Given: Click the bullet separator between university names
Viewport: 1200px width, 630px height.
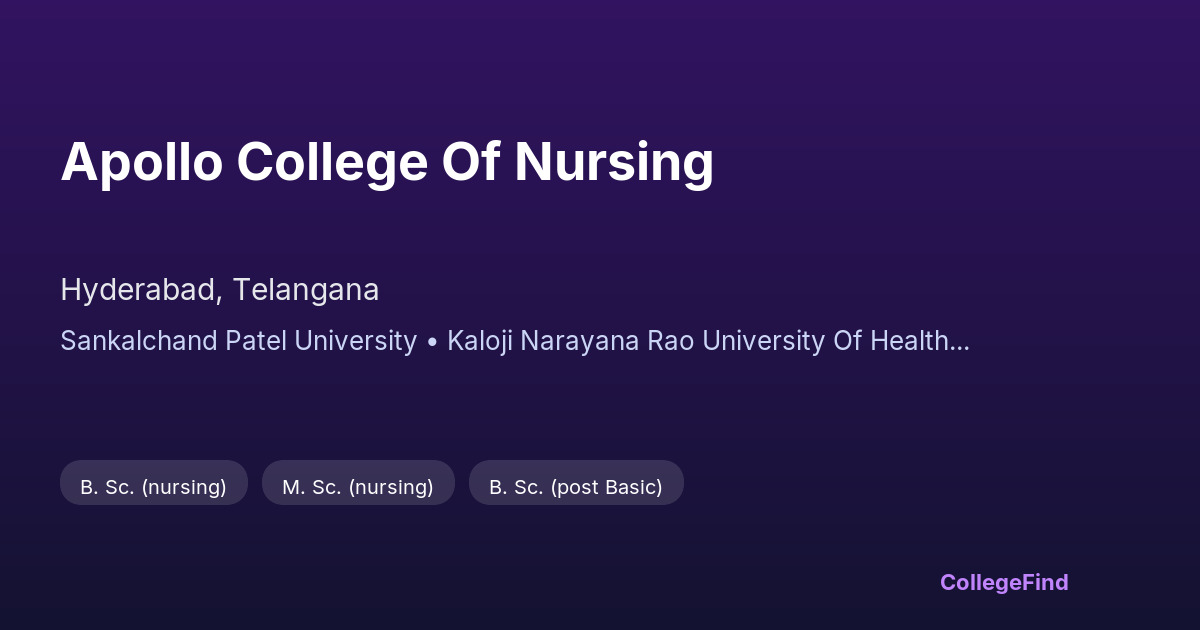Looking at the screenshot, I should coord(432,341).
